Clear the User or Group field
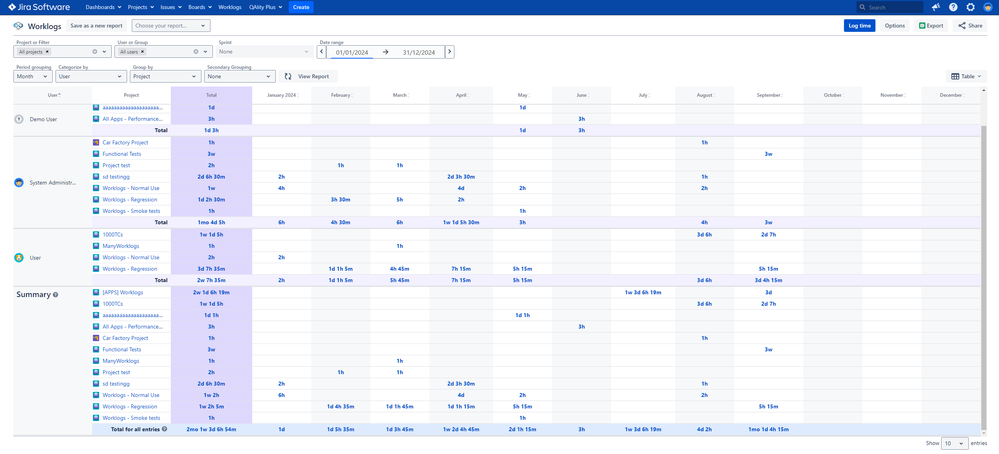This screenshot has height=454, width=999. coord(196,52)
